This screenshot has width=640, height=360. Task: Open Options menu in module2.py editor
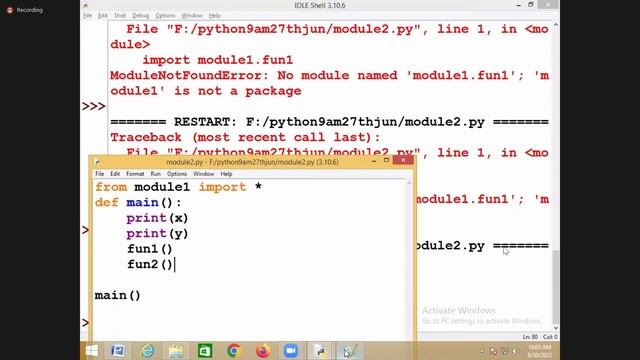coord(177,174)
